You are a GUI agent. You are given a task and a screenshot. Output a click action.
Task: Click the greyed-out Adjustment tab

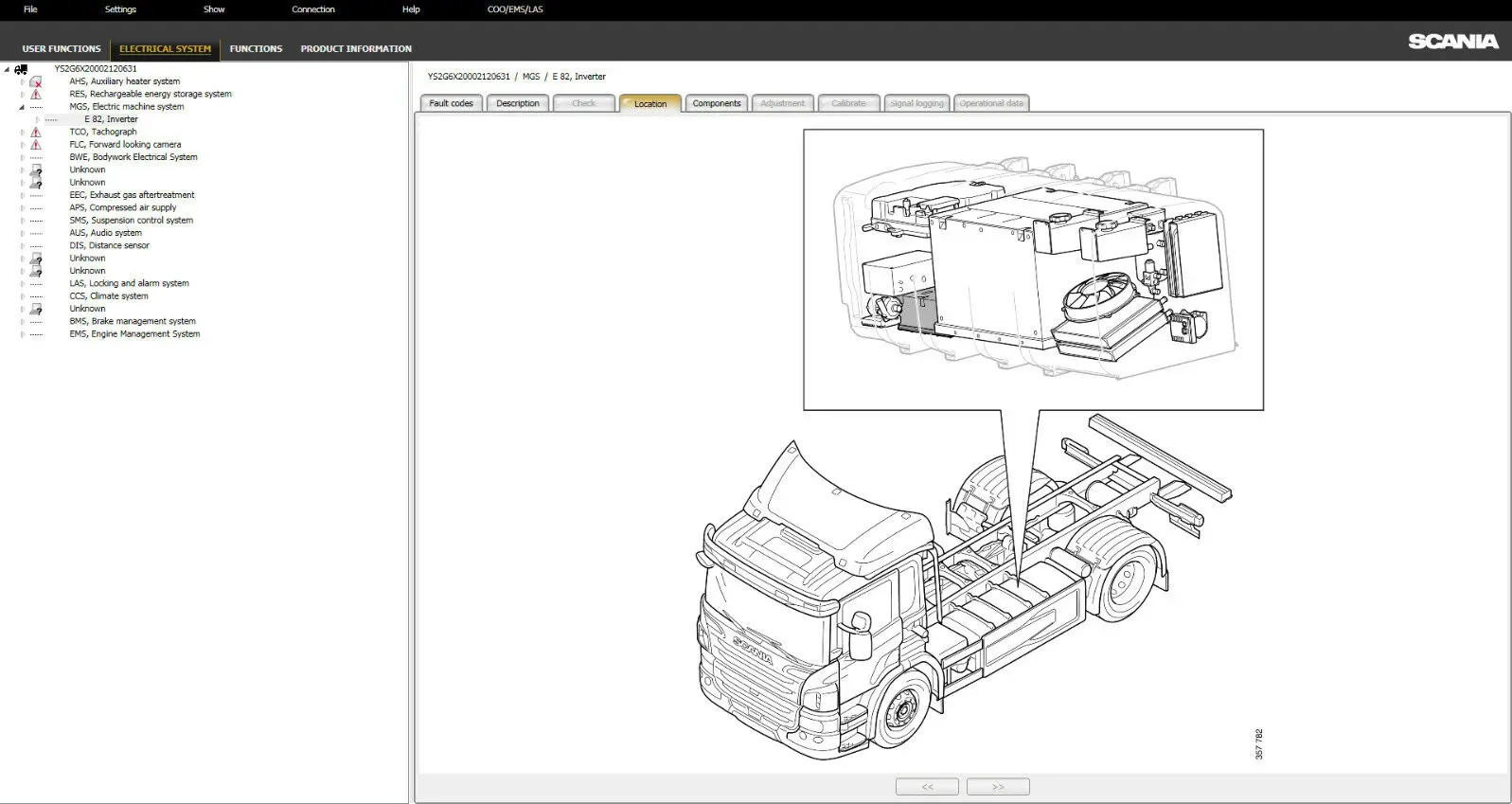pyautogui.click(x=783, y=103)
